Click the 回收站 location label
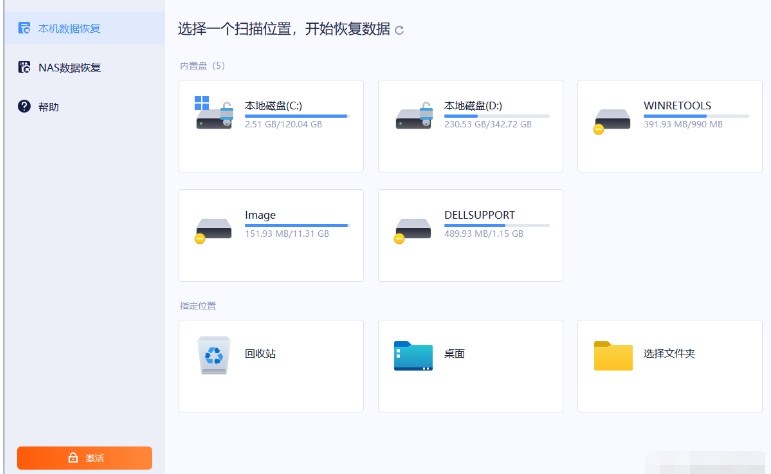Viewport: 771px width, 474px height. pyautogui.click(x=260, y=354)
